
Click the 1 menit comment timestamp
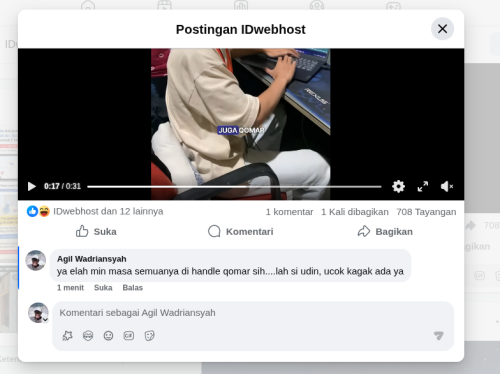70,288
